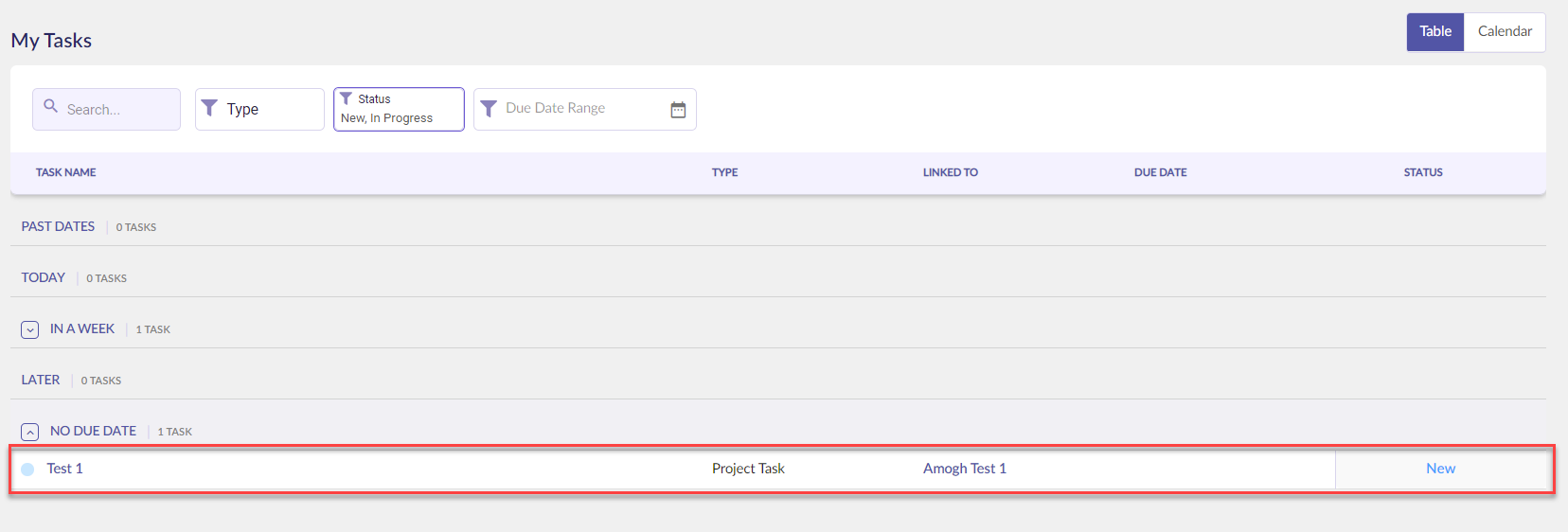Viewport: 1568px width, 532px height.
Task: Focus the Search input field
Action: (x=106, y=109)
